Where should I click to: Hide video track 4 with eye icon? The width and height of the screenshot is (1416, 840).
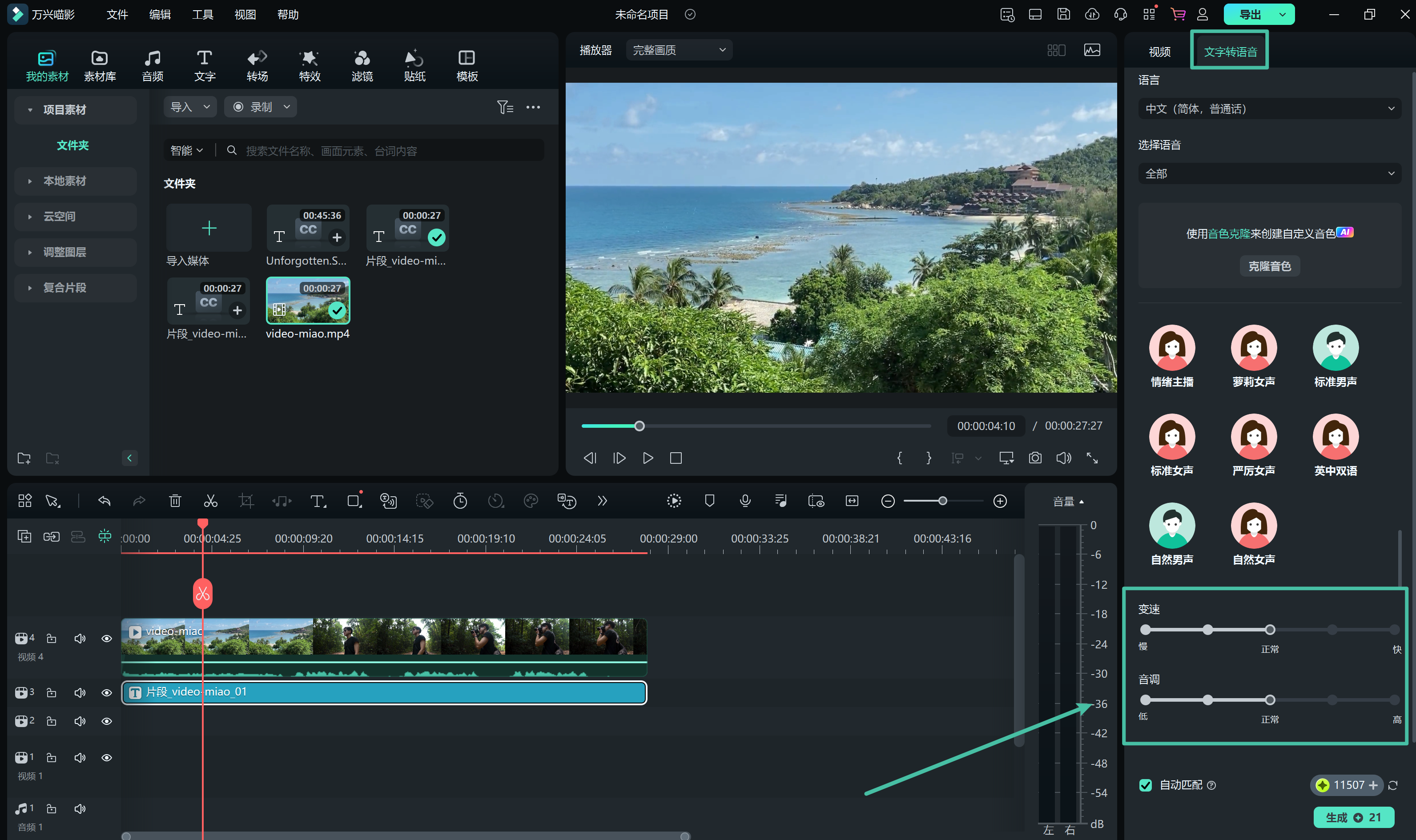click(x=106, y=639)
